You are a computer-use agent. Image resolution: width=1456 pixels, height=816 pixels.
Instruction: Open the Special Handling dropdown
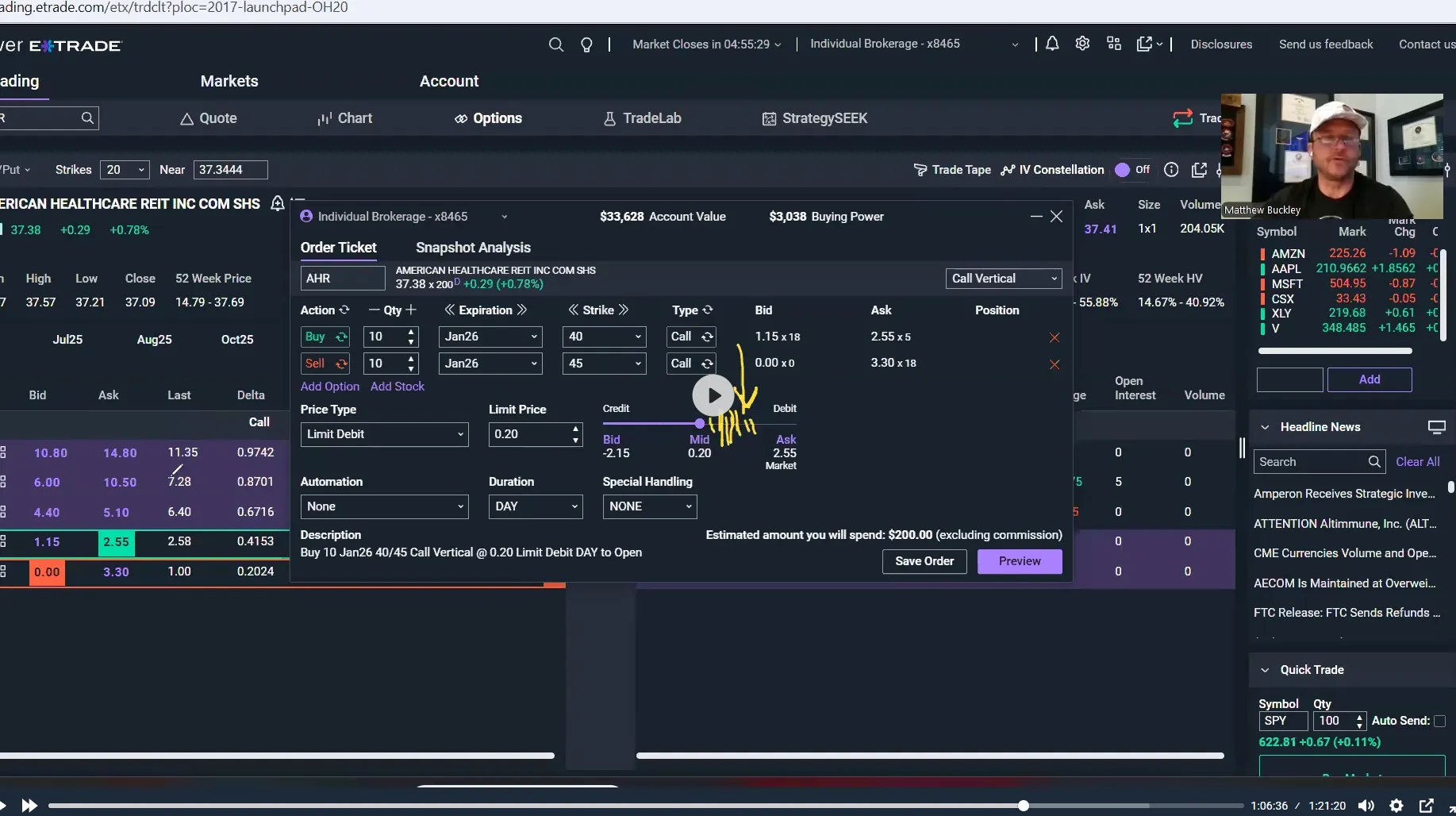tap(649, 506)
